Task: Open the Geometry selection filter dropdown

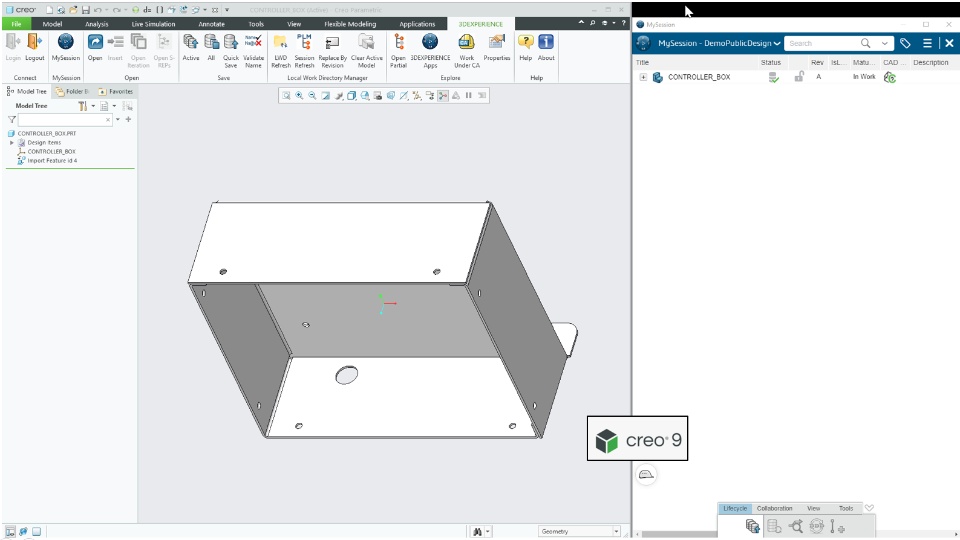Action: click(x=579, y=531)
